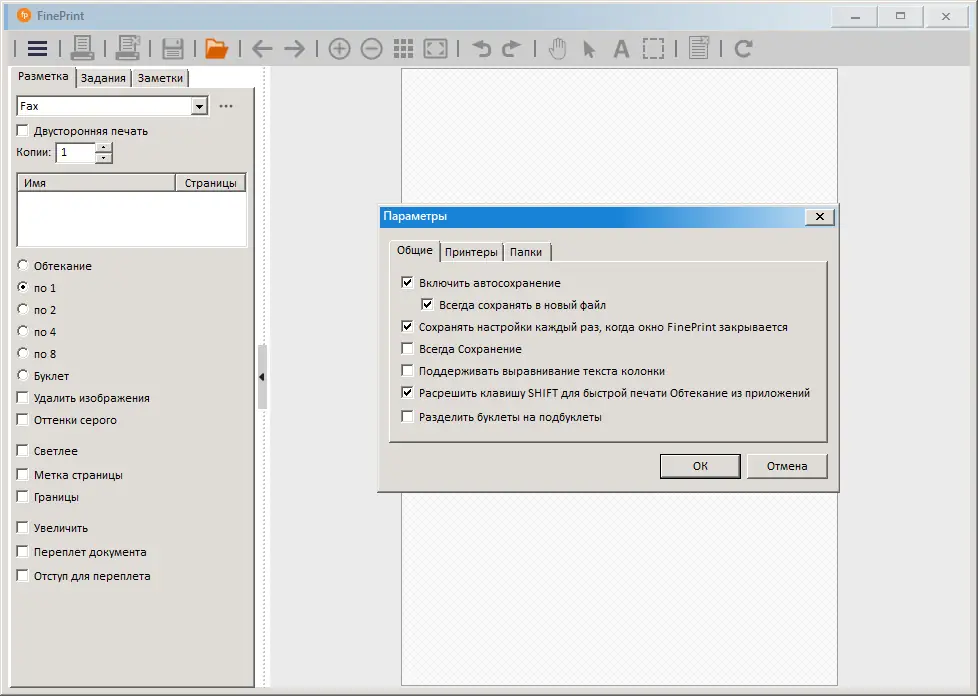
Task: Open the hamburger main menu
Action: 37,48
